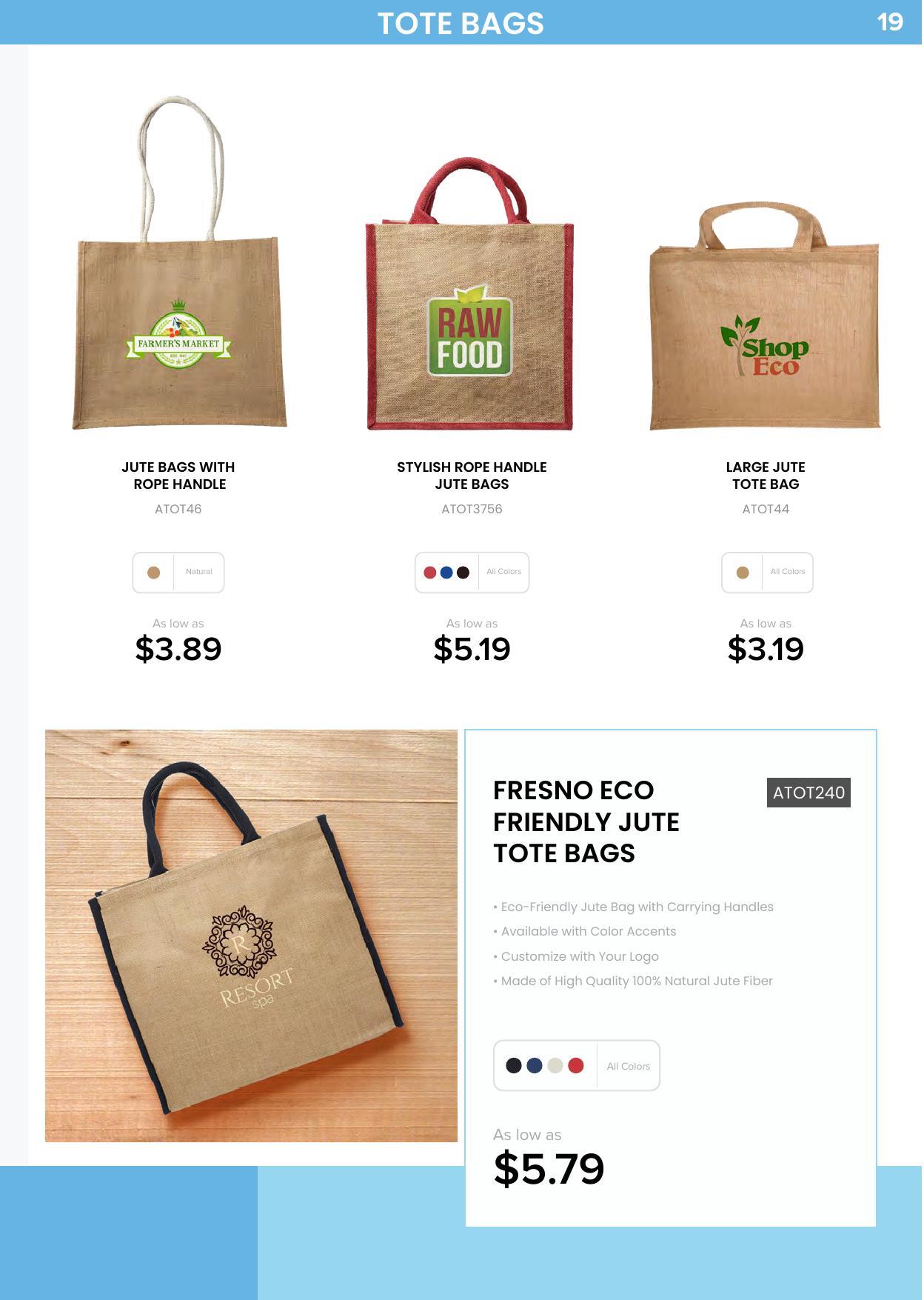
Task: Click All Colors under Stylish Rope Handle bags
Action: [x=504, y=572]
